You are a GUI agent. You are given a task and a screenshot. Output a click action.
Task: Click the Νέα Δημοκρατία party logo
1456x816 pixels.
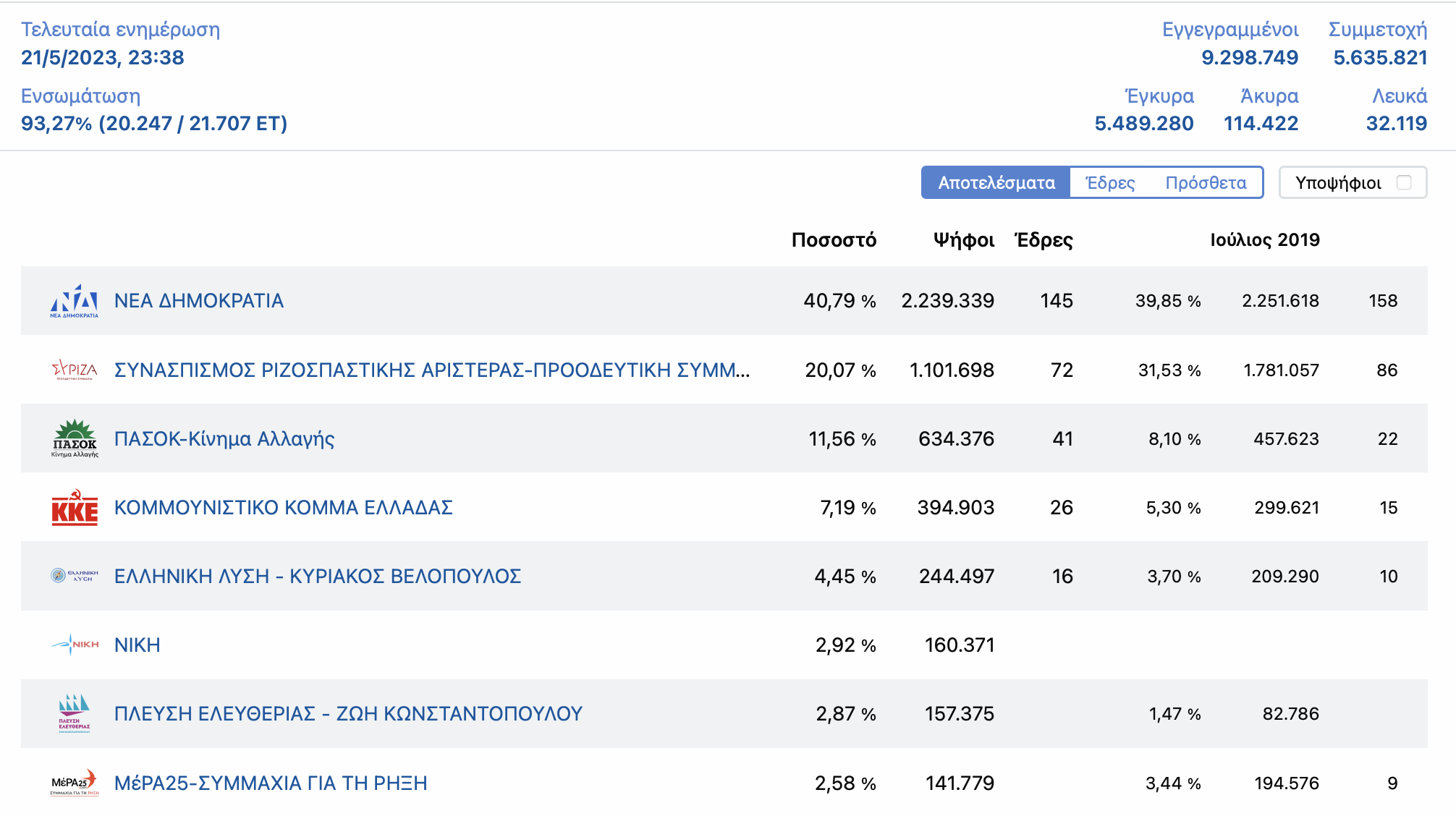(75, 301)
